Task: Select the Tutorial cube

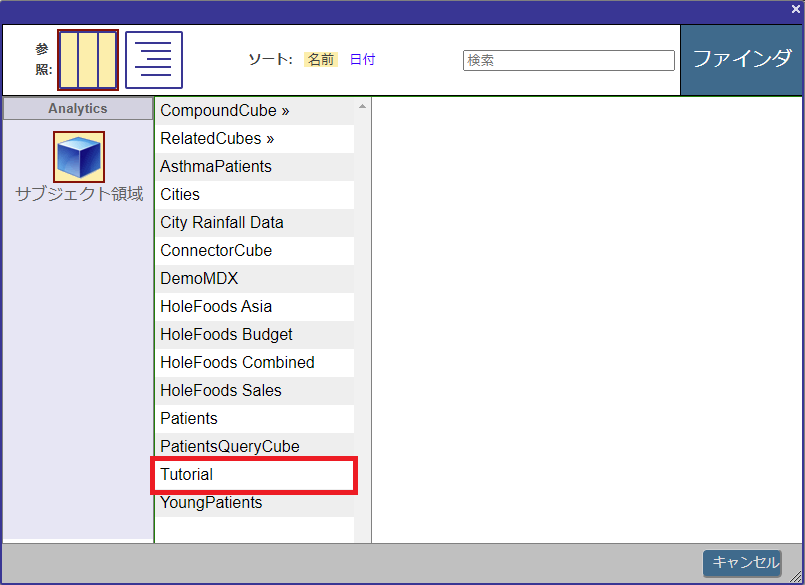Action: 187,475
